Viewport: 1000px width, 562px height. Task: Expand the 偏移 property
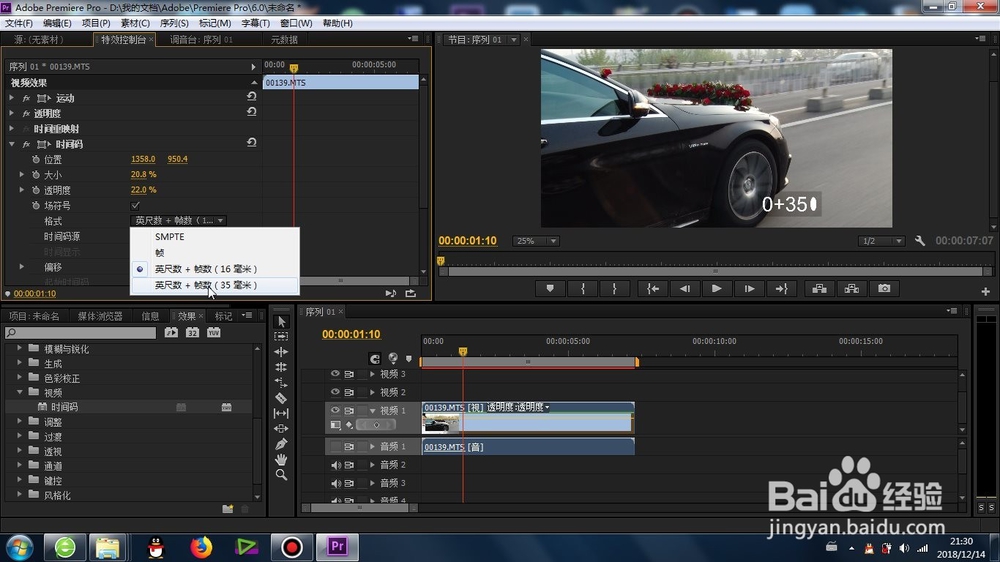pyautogui.click(x=22, y=267)
